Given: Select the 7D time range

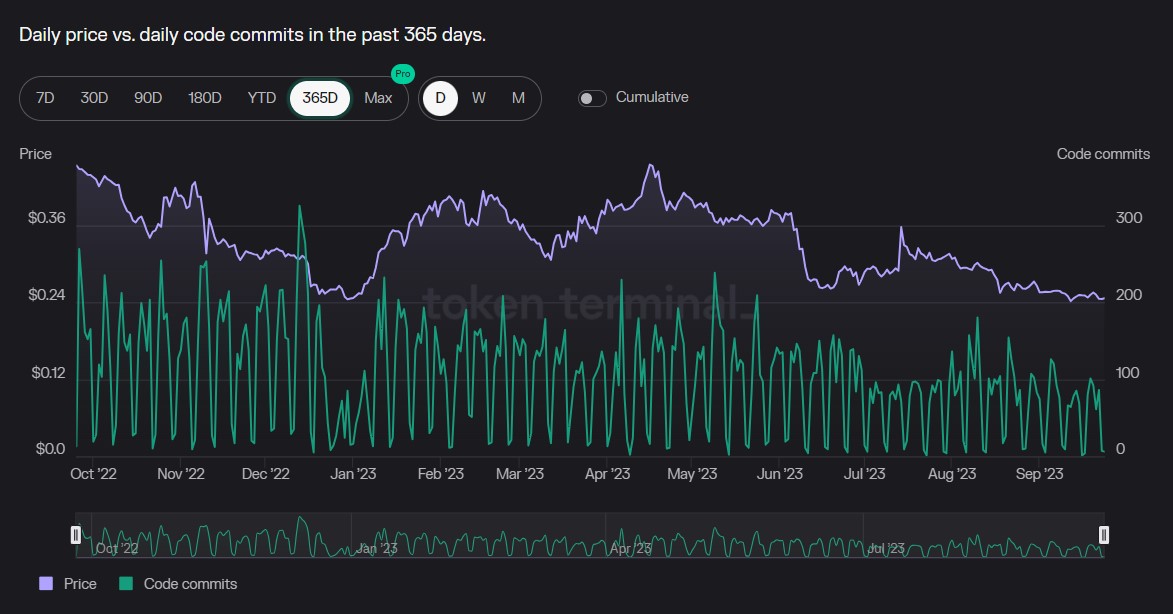Looking at the screenshot, I should (x=44, y=97).
